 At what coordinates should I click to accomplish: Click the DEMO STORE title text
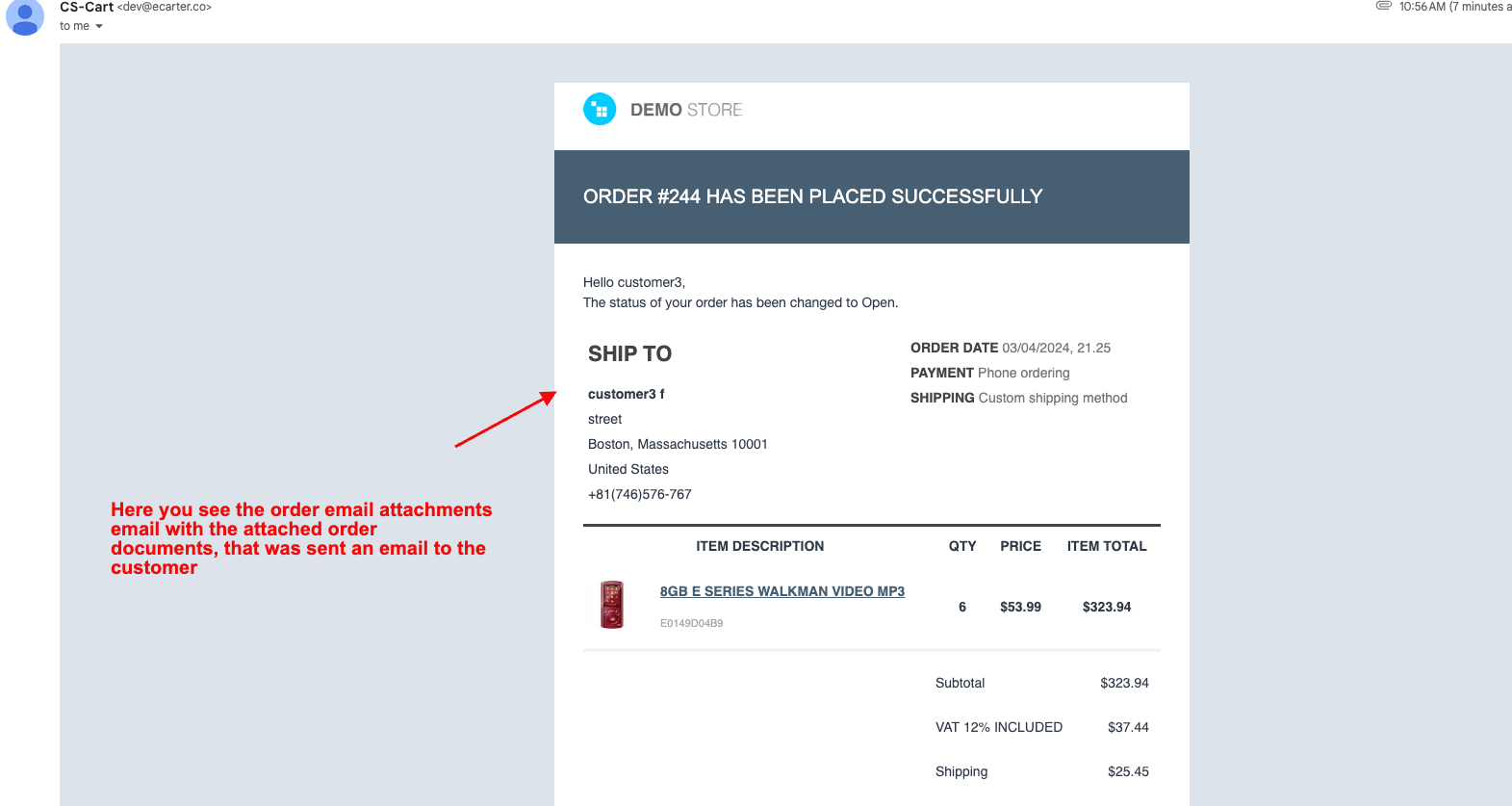pyautogui.click(x=686, y=110)
